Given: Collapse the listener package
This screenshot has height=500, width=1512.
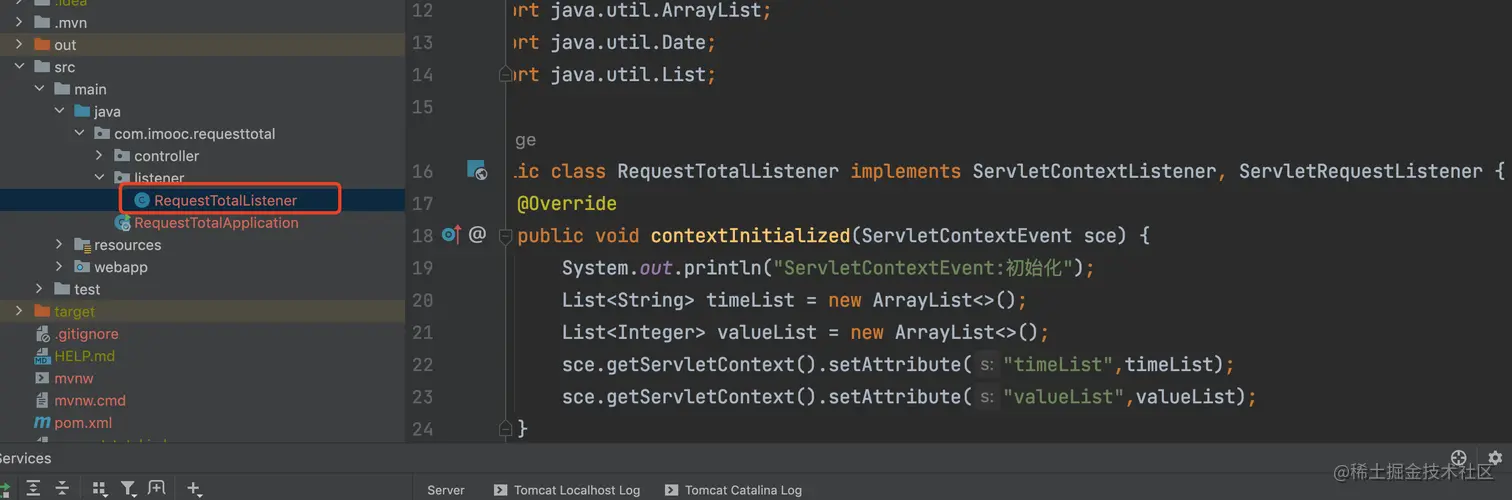Looking at the screenshot, I should coord(99,178).
